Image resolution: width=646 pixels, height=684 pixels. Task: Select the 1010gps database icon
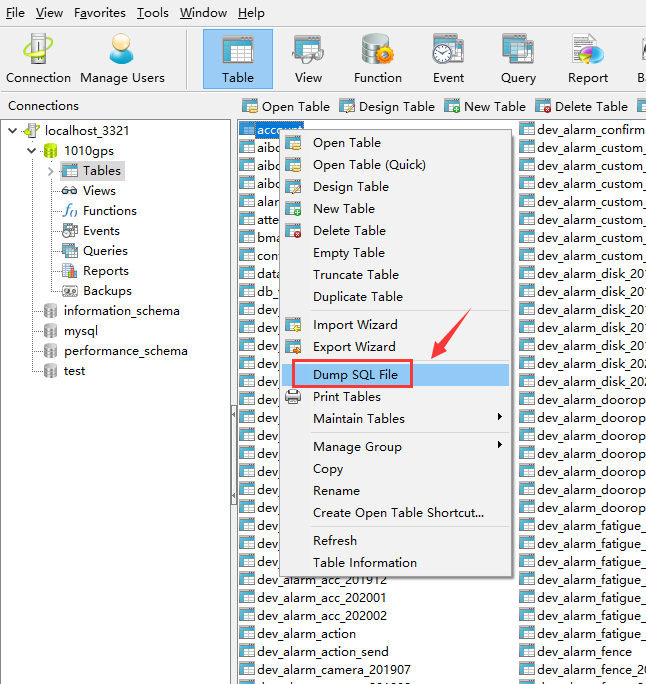[51, 150]
